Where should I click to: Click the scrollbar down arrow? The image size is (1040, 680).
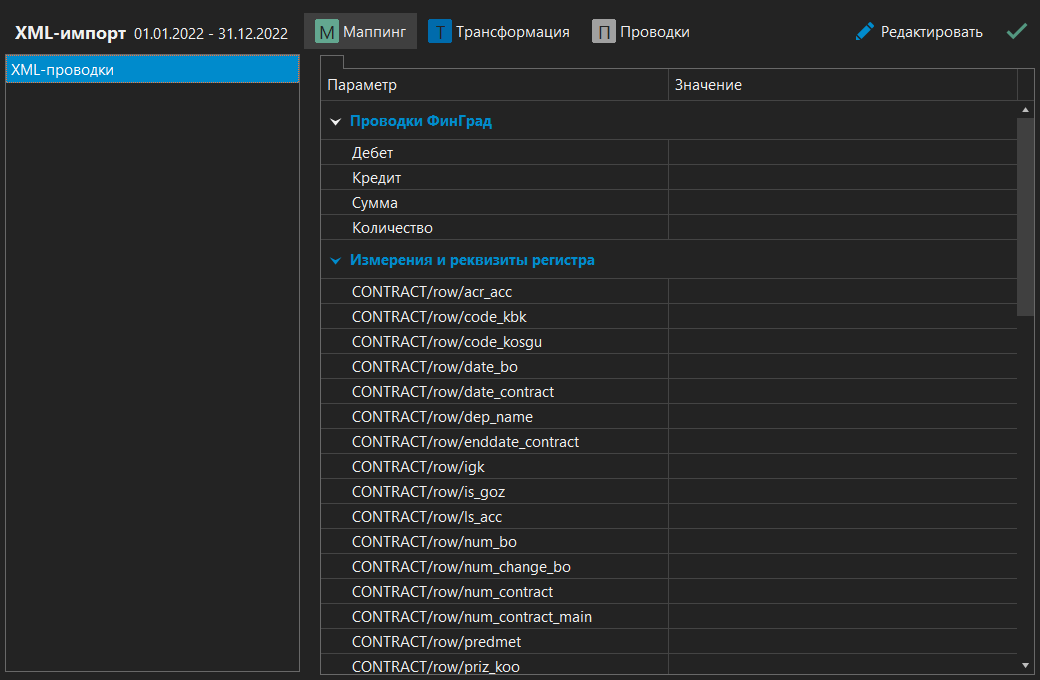point(1025,664)
